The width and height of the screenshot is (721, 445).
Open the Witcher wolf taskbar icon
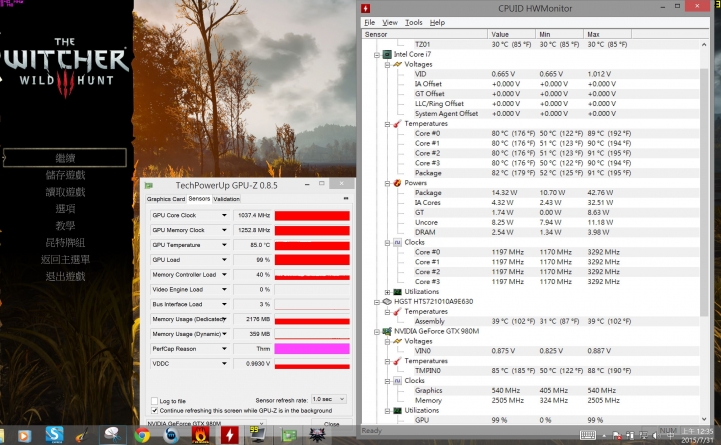pos(317,434)
